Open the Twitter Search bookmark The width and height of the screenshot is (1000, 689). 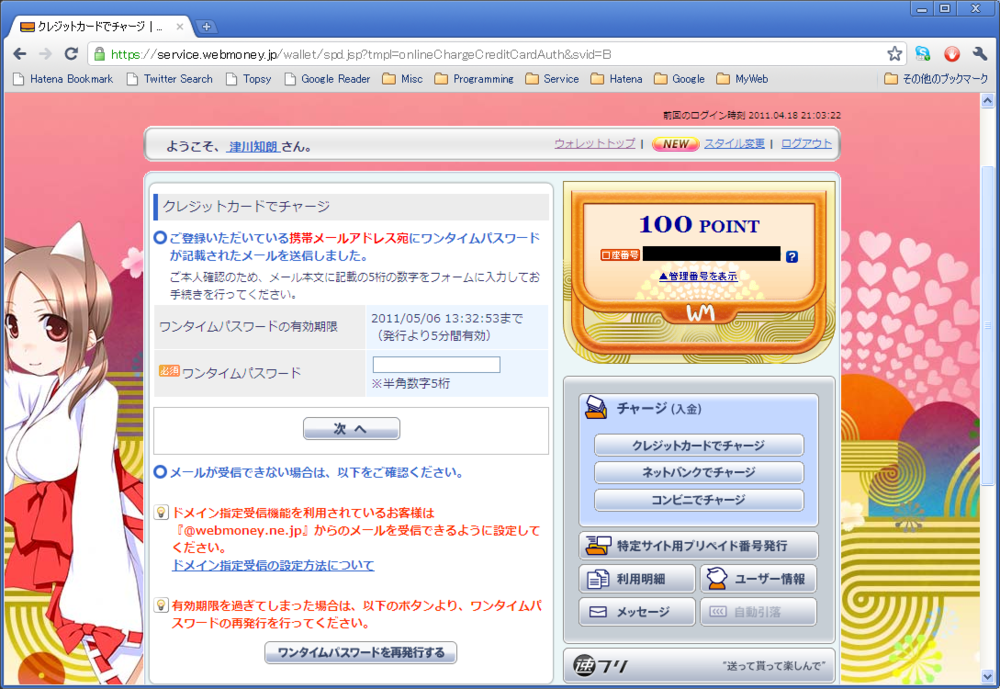click(170, 79)
